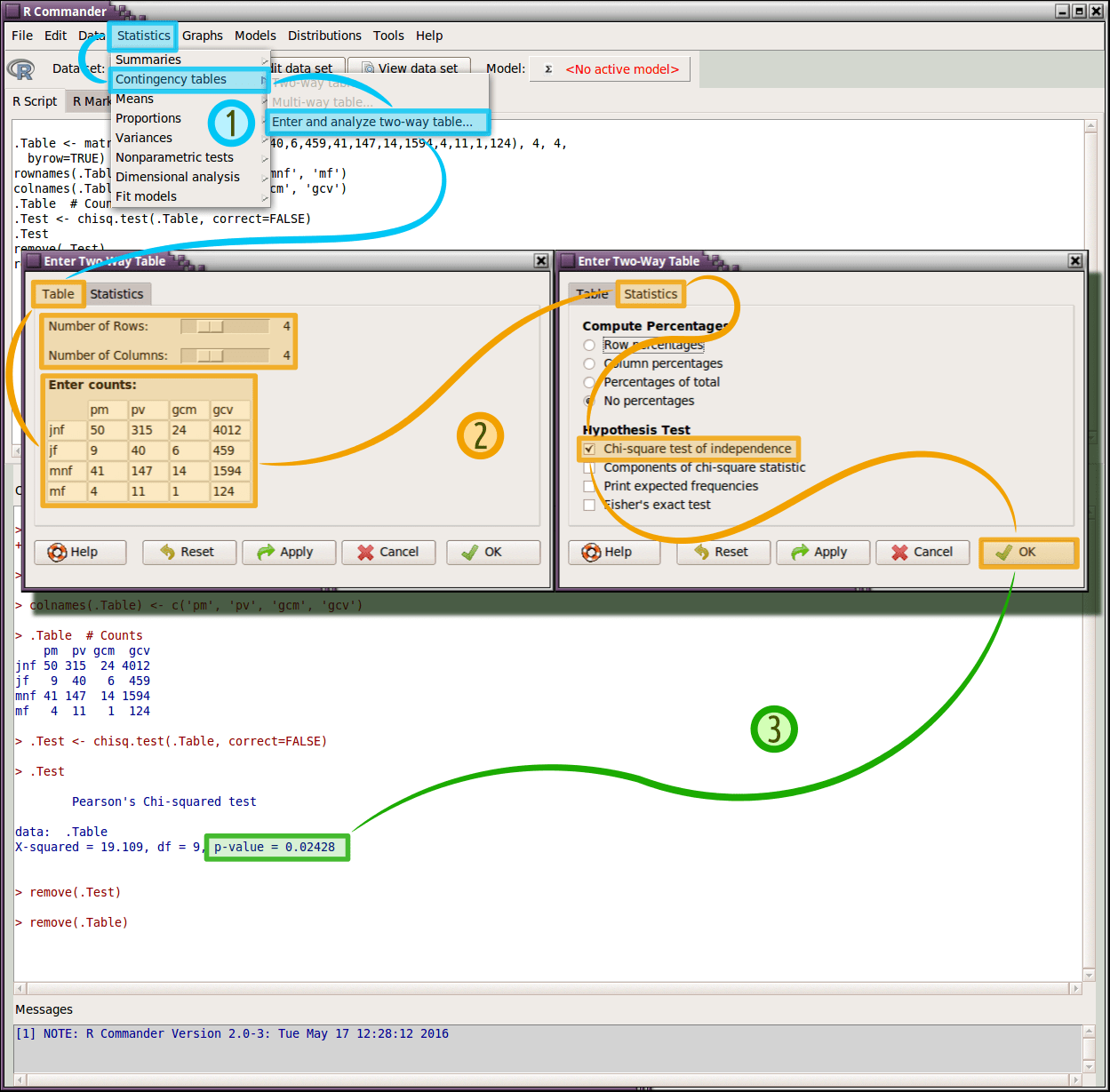
Task: Open the Tools menu
Action: pyautogui.click(x=388, y=36)
